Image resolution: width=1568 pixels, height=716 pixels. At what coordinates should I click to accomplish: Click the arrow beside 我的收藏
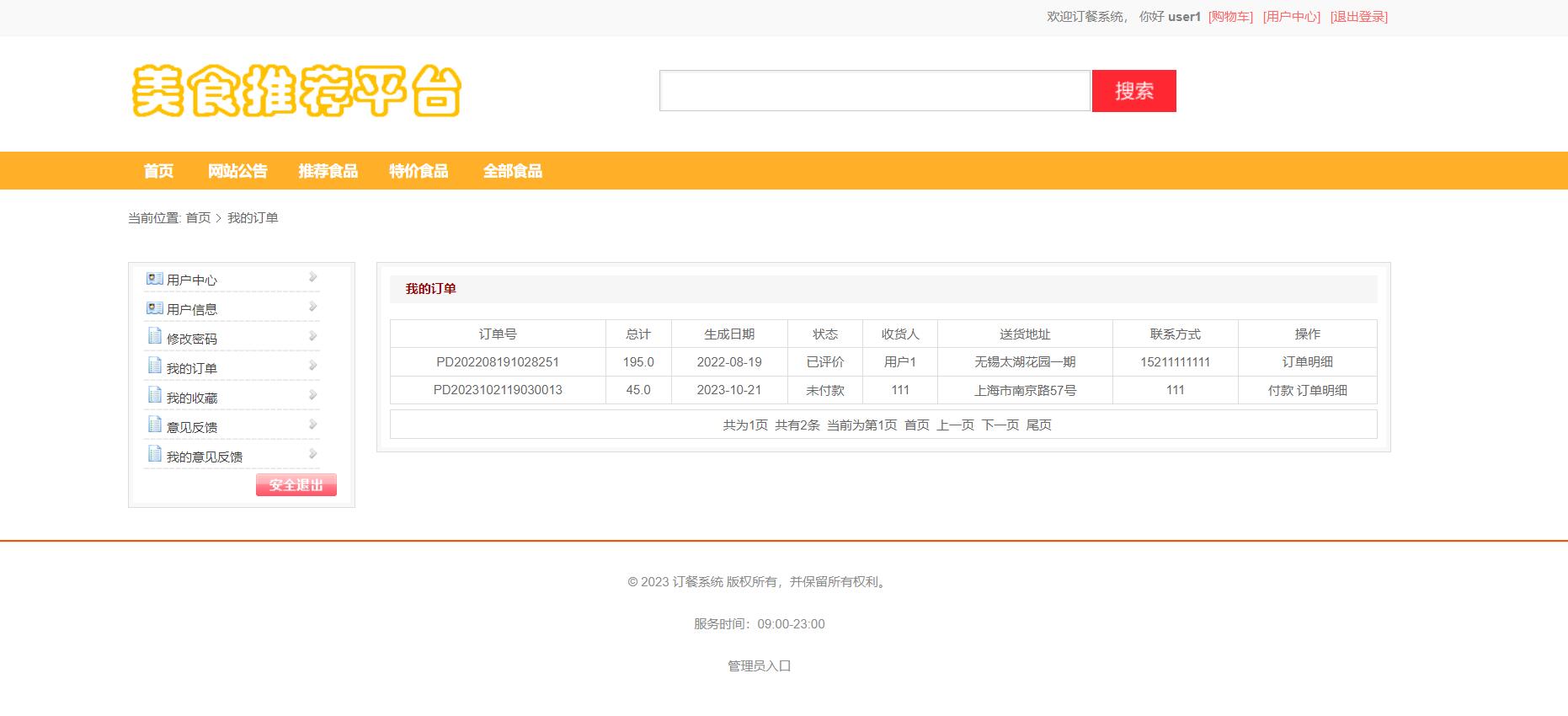[x=312, y=395]
